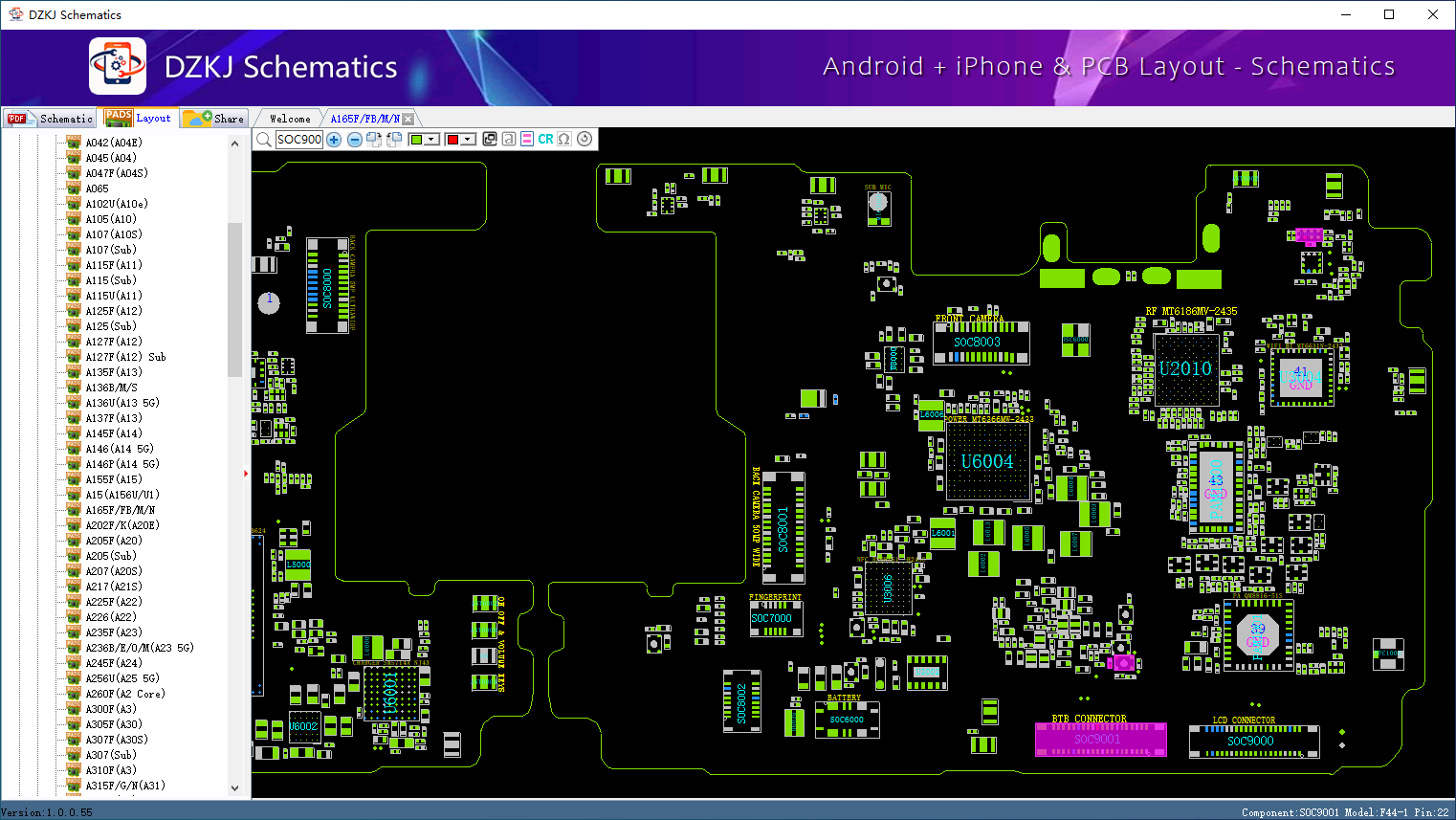Screen dimensions: 1456x820
Task: Click the magnifier search icon
Action: [263, 140]
